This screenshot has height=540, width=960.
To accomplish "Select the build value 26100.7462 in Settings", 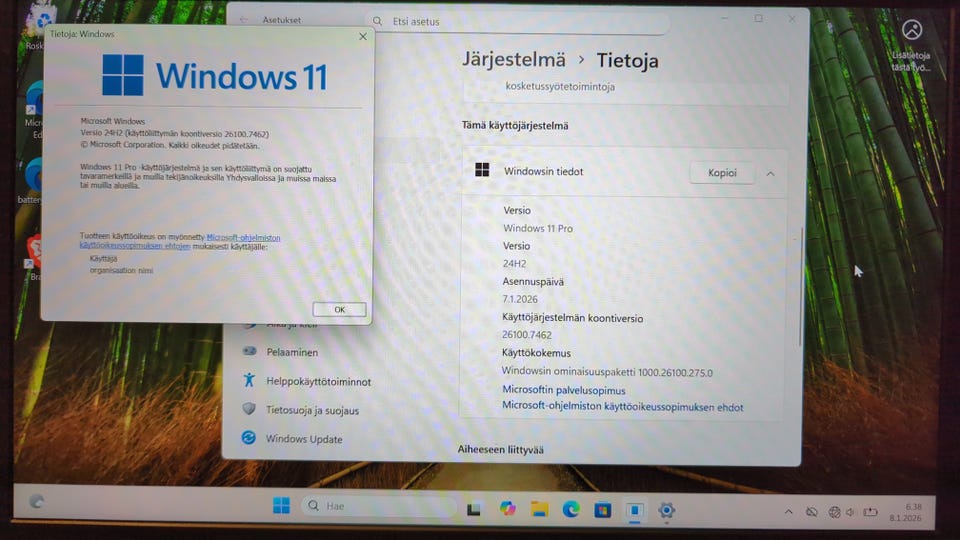I will click(x=527, y=335).
